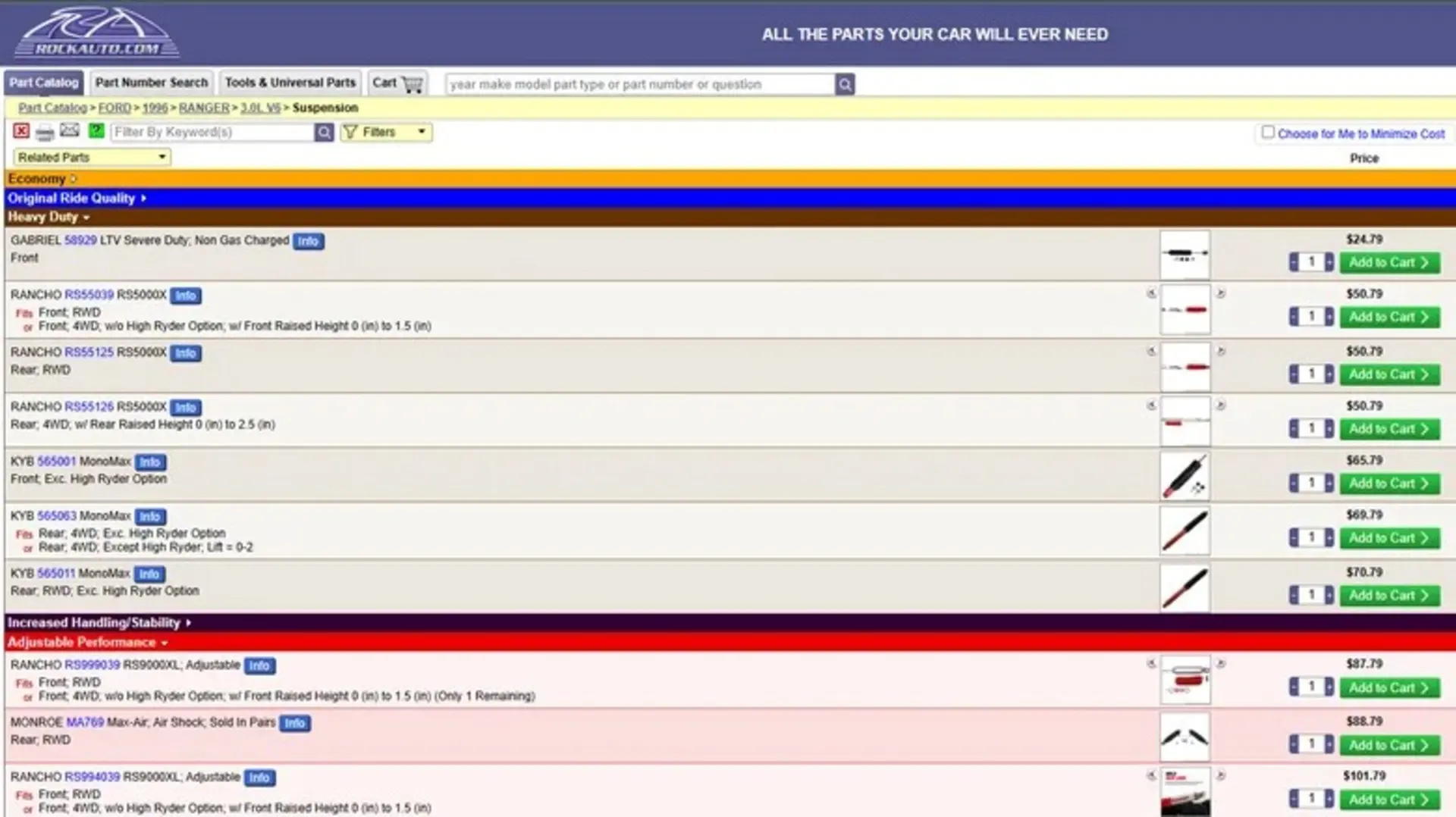Screen dimensions: 1456x817
Task: Open the KYB 565011 product thumbnail
Action: coord(1185,588)
